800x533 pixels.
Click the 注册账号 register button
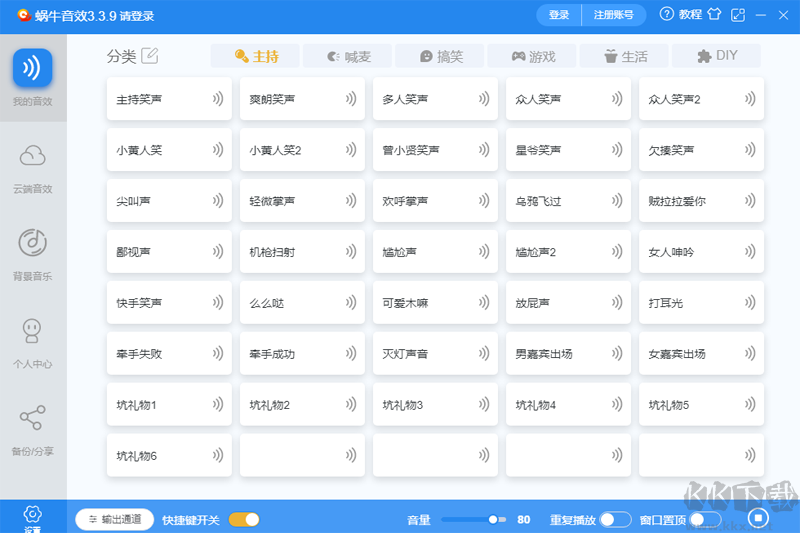click(x=614, y=15)
